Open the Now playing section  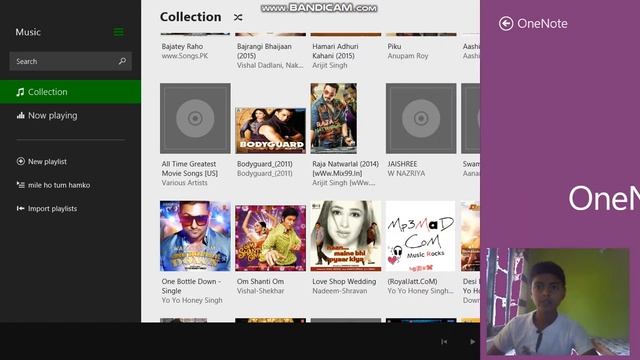pos(70,116)
